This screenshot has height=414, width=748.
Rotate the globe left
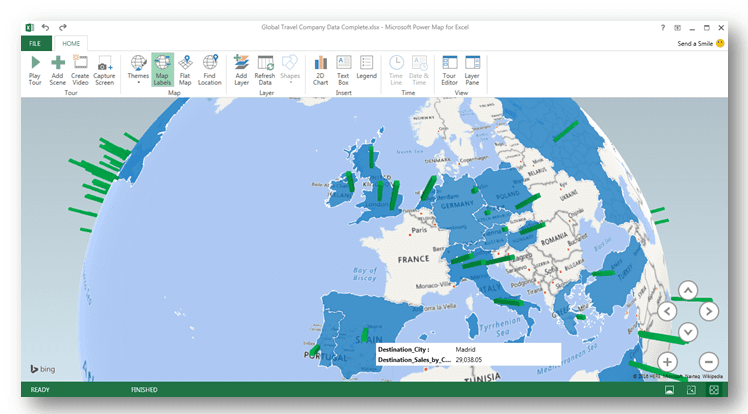pos(667,311)
